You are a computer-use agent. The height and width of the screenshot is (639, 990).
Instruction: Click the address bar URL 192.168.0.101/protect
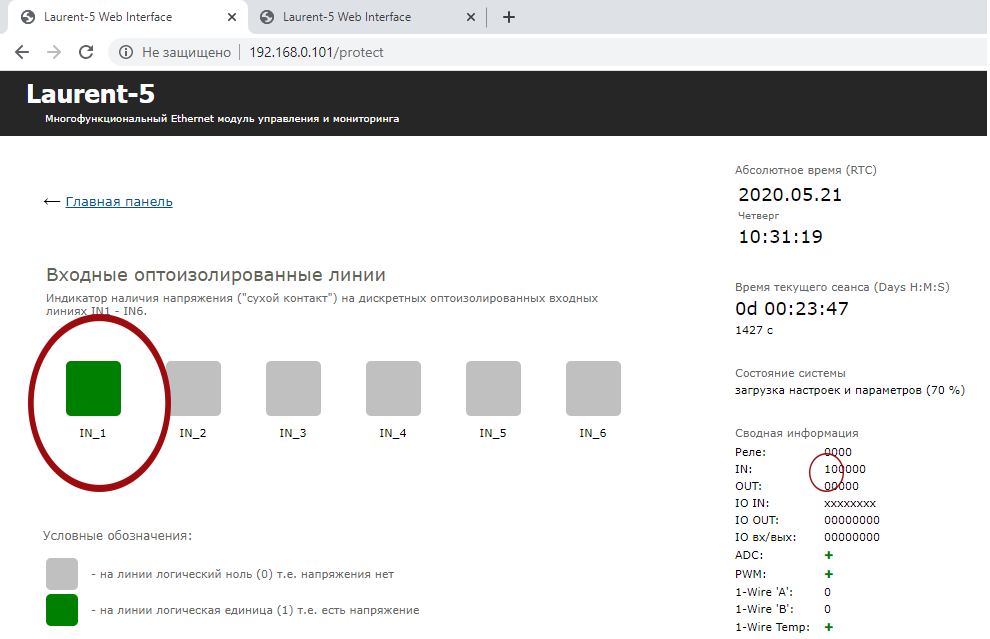316,52
